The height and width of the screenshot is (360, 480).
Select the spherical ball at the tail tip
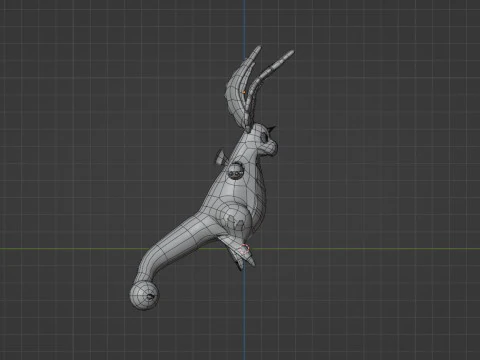point(144,295)
